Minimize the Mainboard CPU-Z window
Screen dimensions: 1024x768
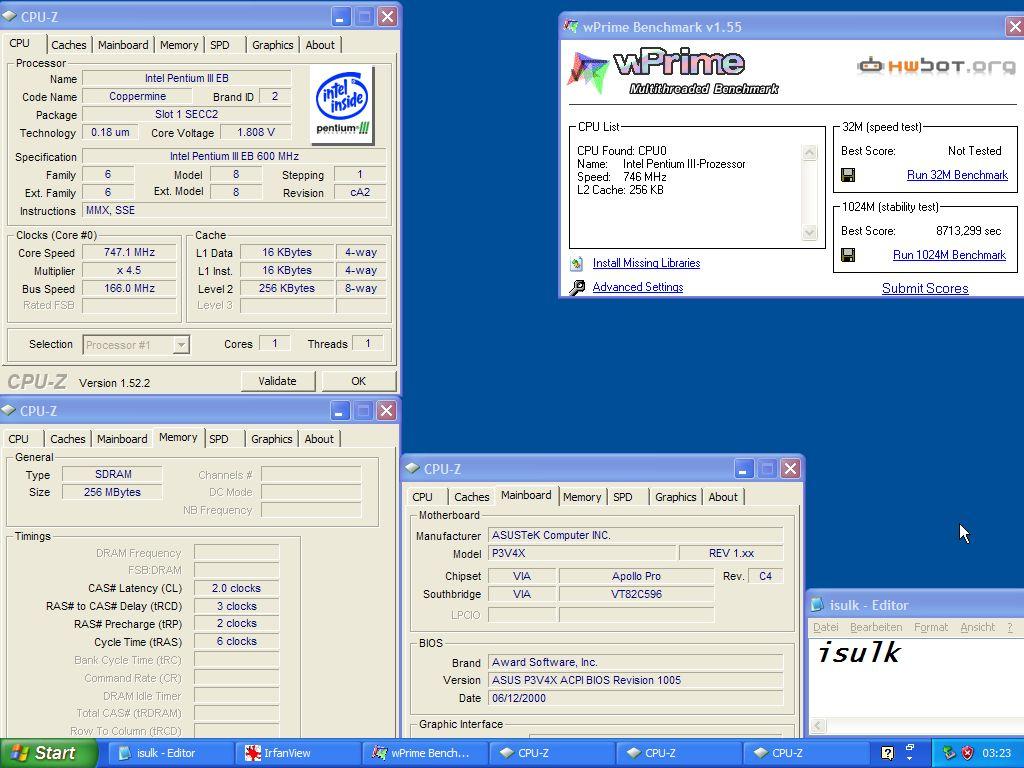pos(744,469)
